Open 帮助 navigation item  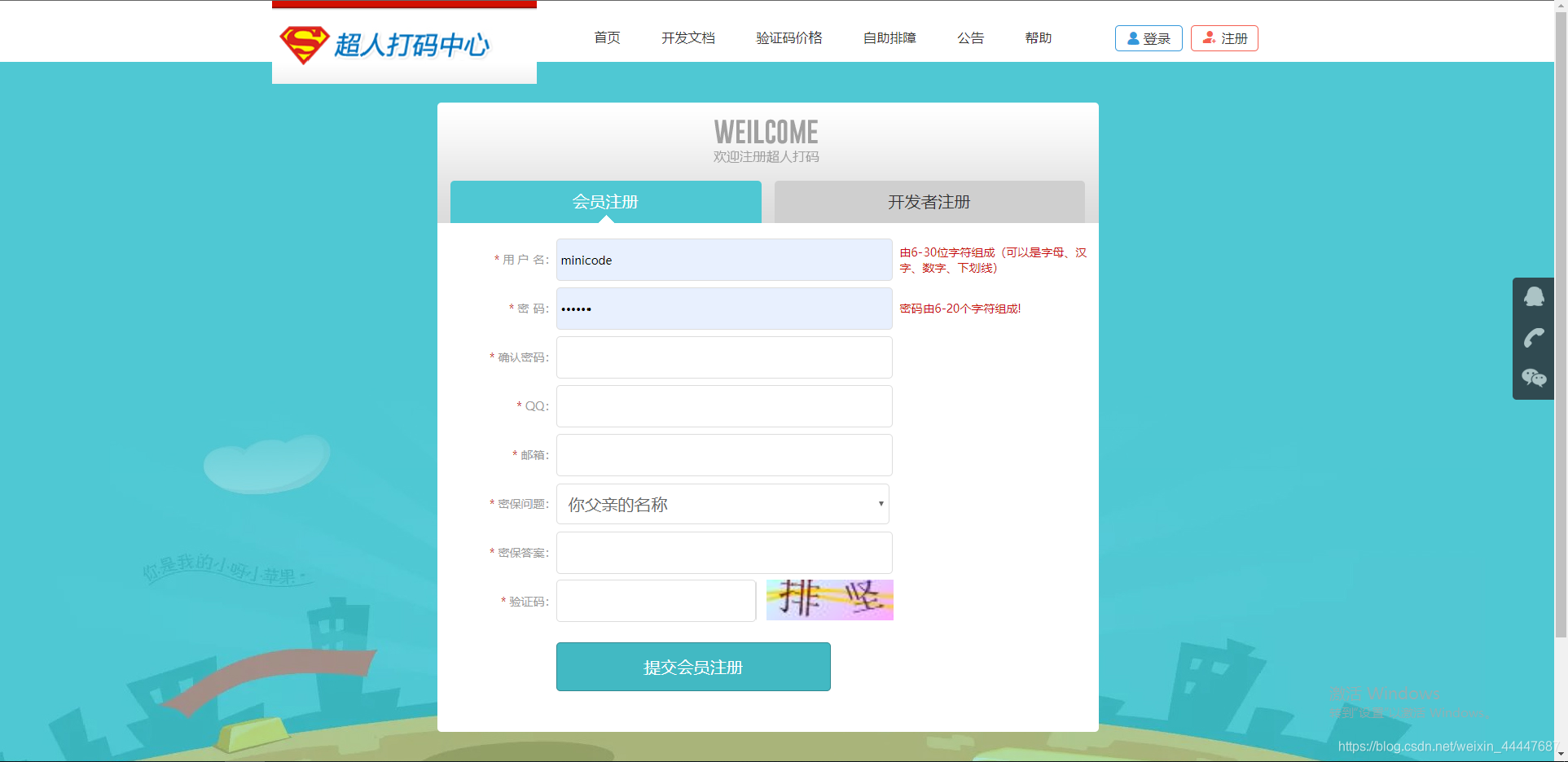[1038, 37]
